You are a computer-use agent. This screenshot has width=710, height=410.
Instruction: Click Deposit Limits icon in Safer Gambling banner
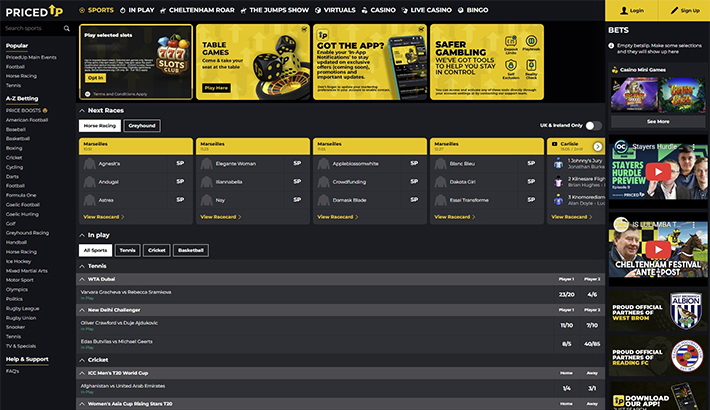[511, 42]
